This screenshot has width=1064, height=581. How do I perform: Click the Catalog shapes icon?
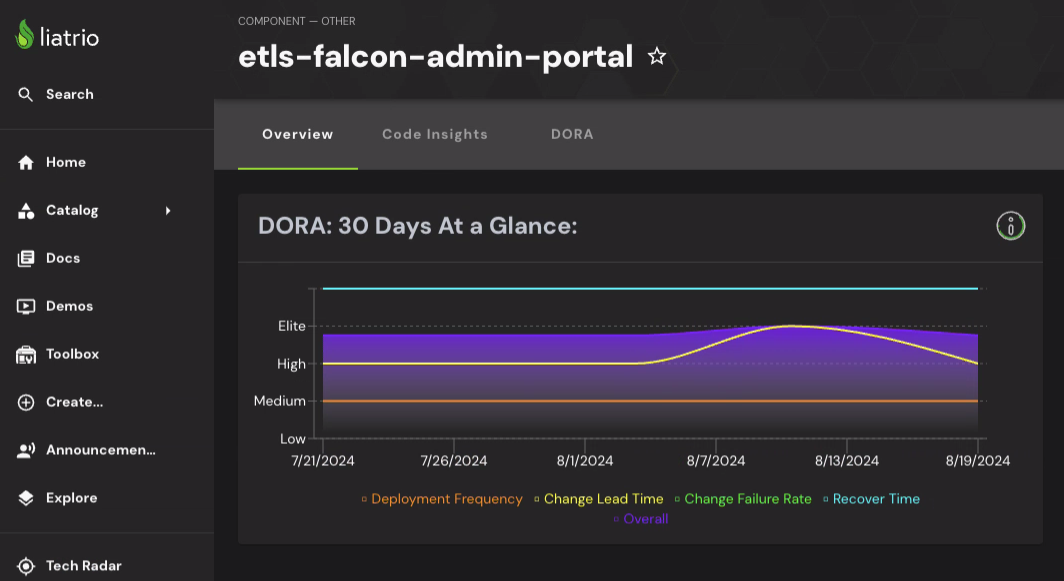(26, 210)
